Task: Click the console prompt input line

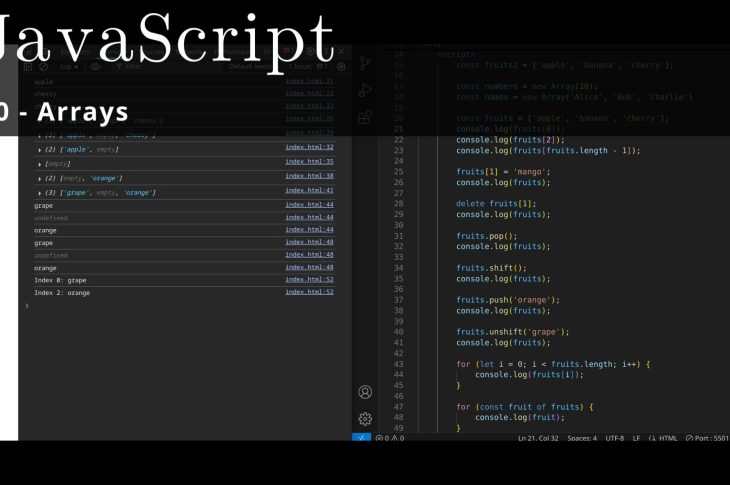Action: tap(180, 306)
